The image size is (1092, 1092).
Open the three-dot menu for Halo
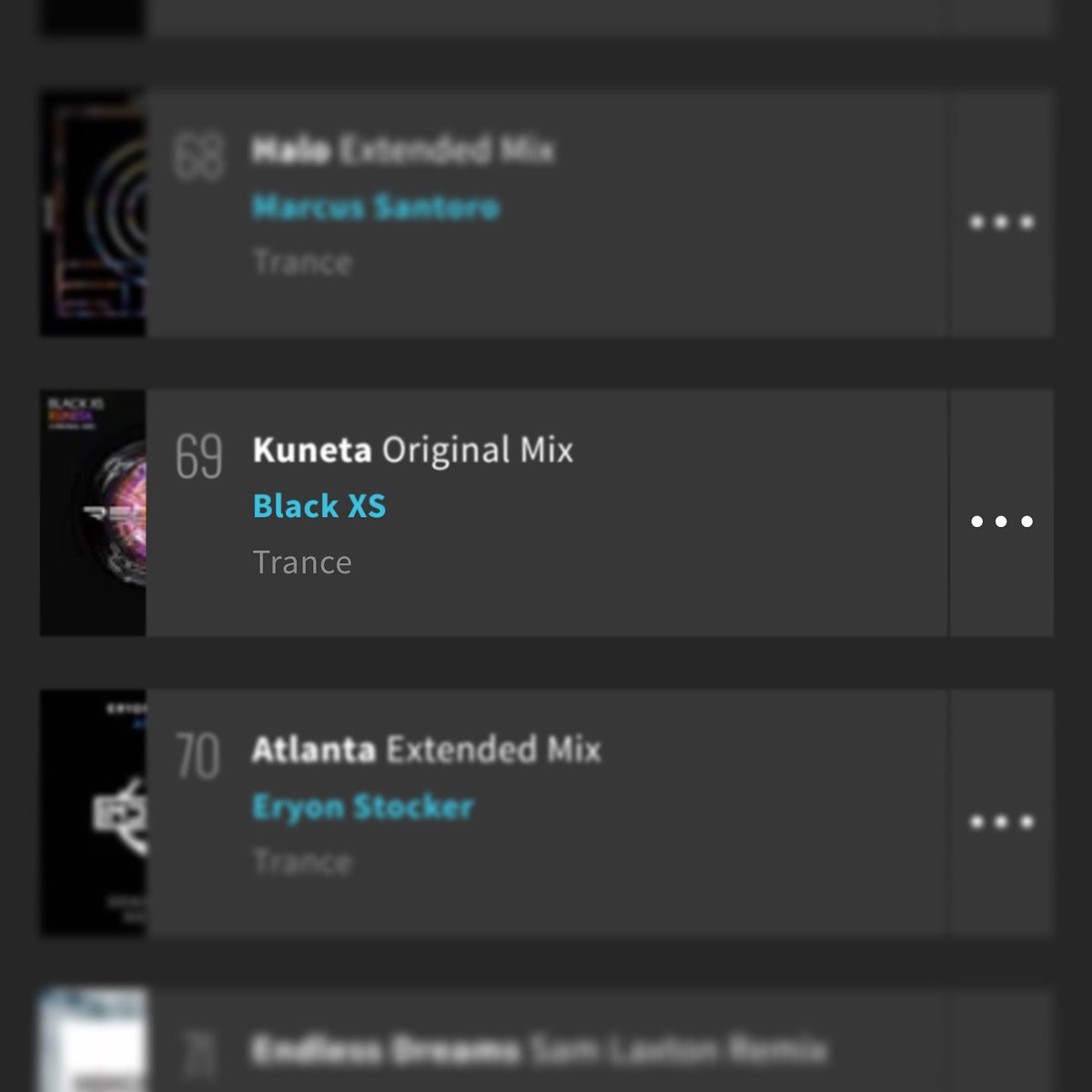(x=1001, y=221)
